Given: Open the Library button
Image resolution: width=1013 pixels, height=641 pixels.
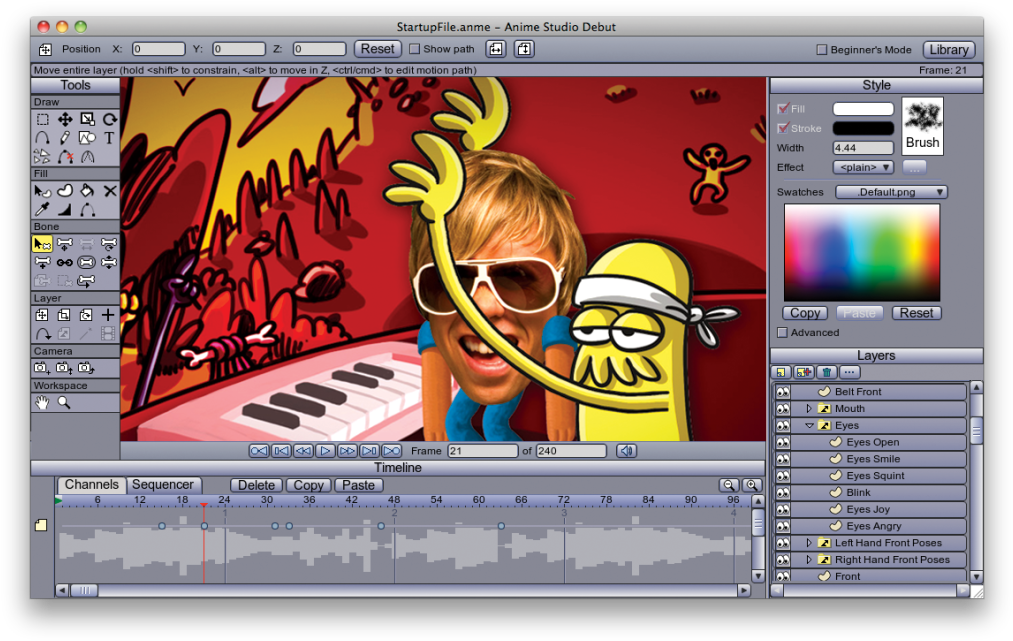Looking at the screenshot, I should tap(948, 50).
